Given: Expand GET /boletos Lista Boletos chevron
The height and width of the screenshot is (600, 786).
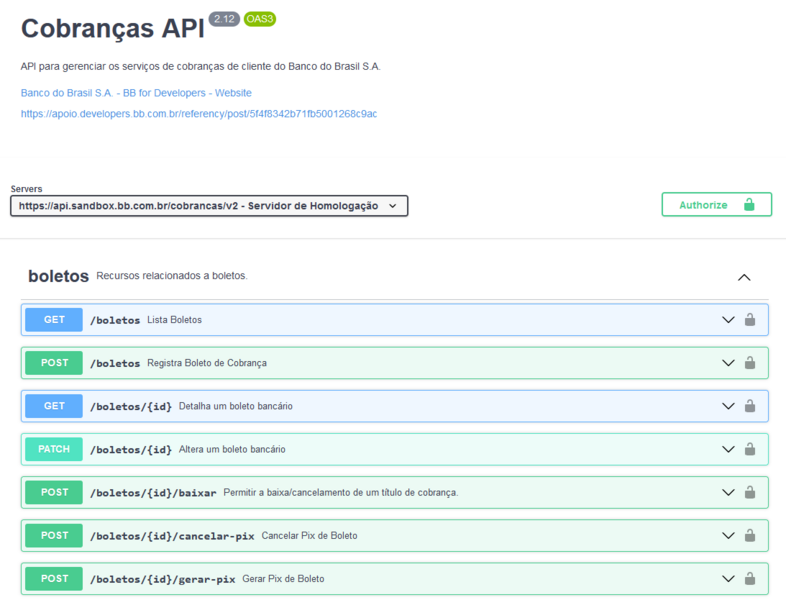Looking at the screenshot, I should pos(728,320).
